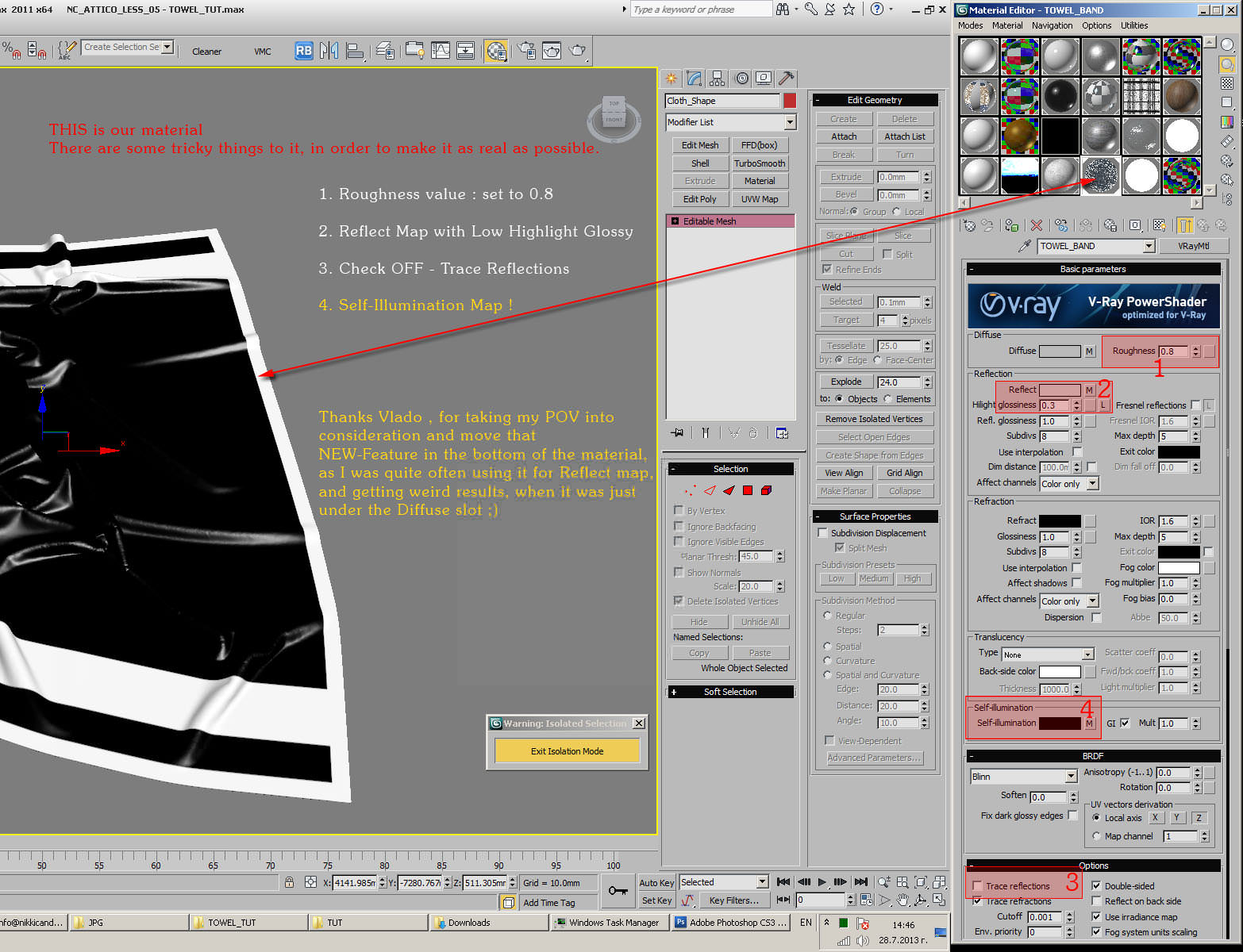Open Options menu in Material Editor
Viewport: 1243px width, 952px height.
click(x=1096, y=25)
